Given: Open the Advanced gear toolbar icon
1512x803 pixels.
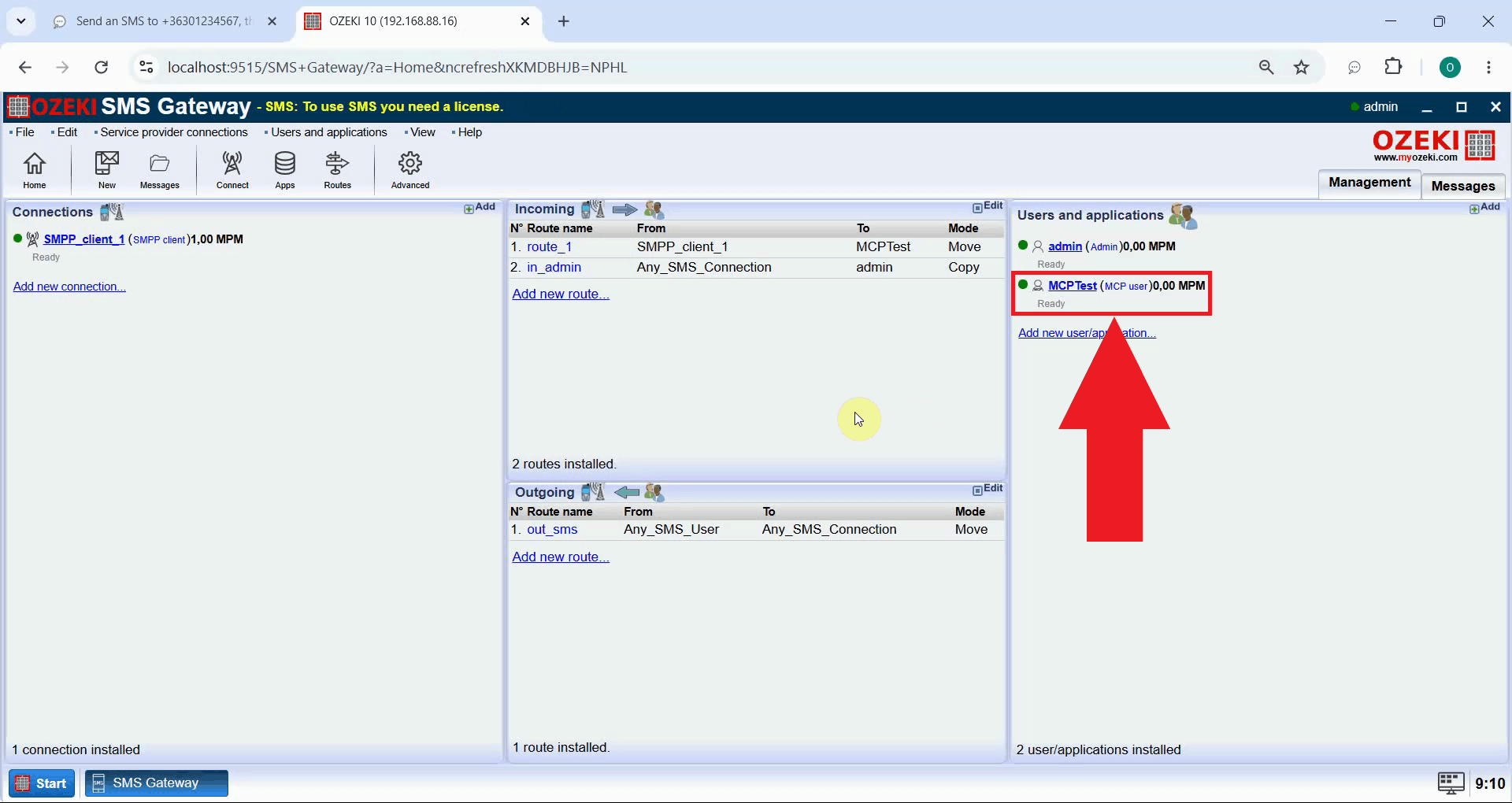Looking at the screenshot, I should (410, 170).
